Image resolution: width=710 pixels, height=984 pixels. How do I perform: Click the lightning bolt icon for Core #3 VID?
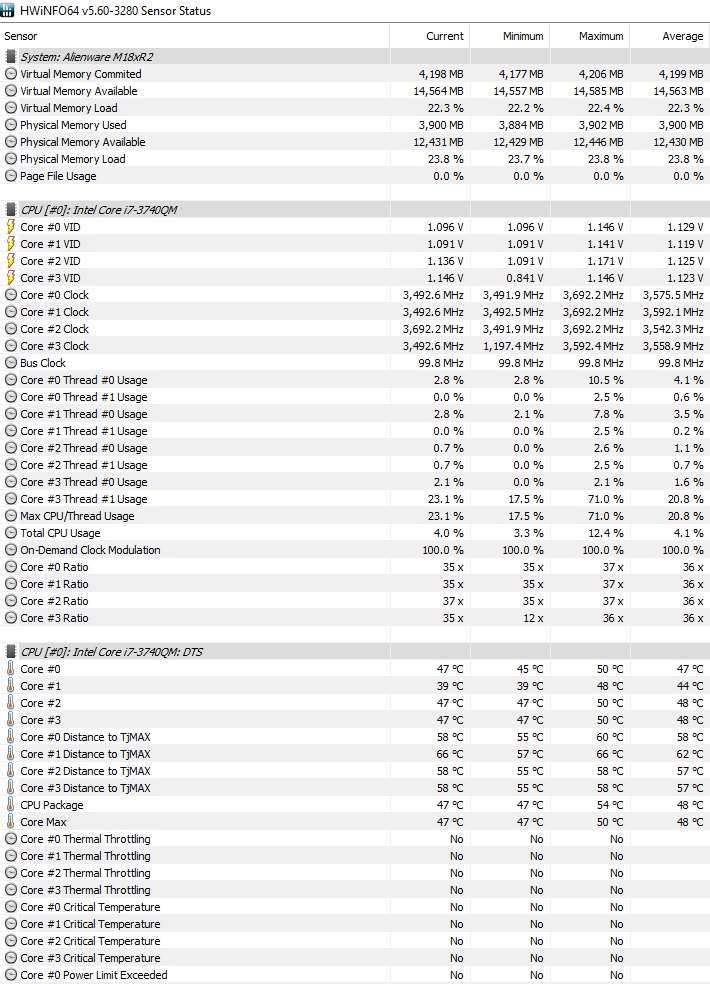tap(10, 277)
